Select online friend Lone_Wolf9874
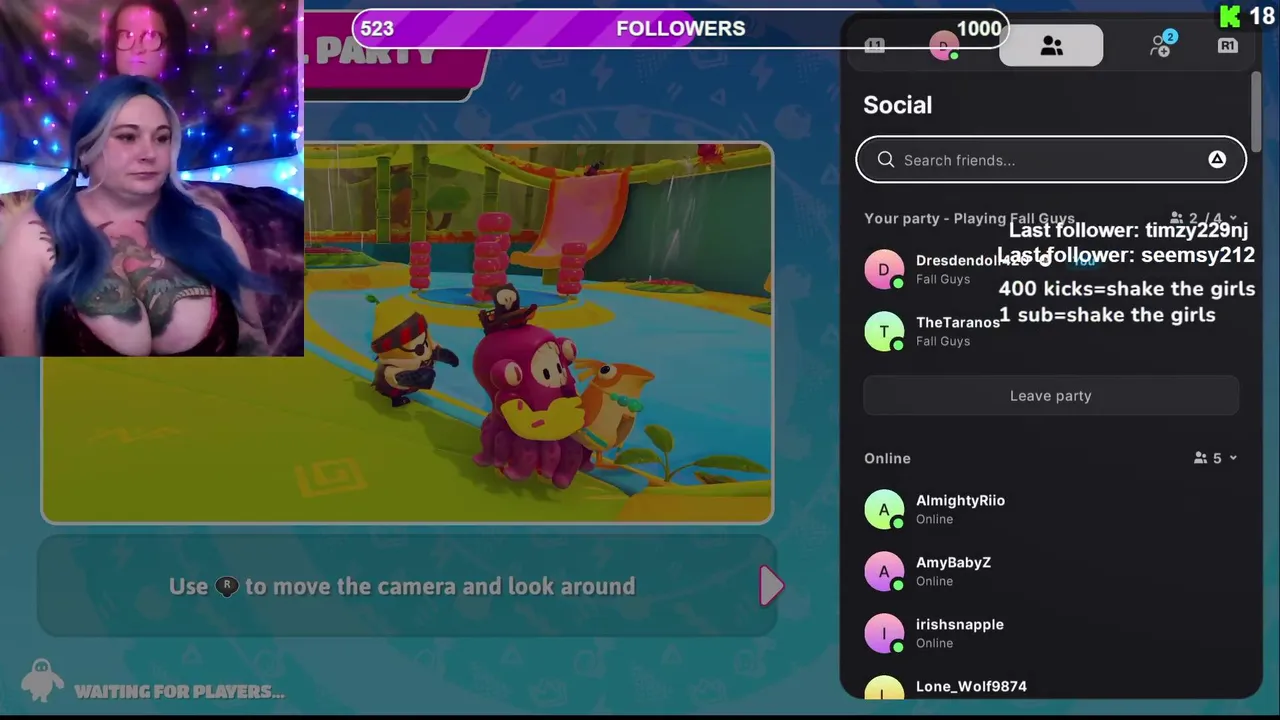Screen dimensions: 1280x720 point(1051,688)
